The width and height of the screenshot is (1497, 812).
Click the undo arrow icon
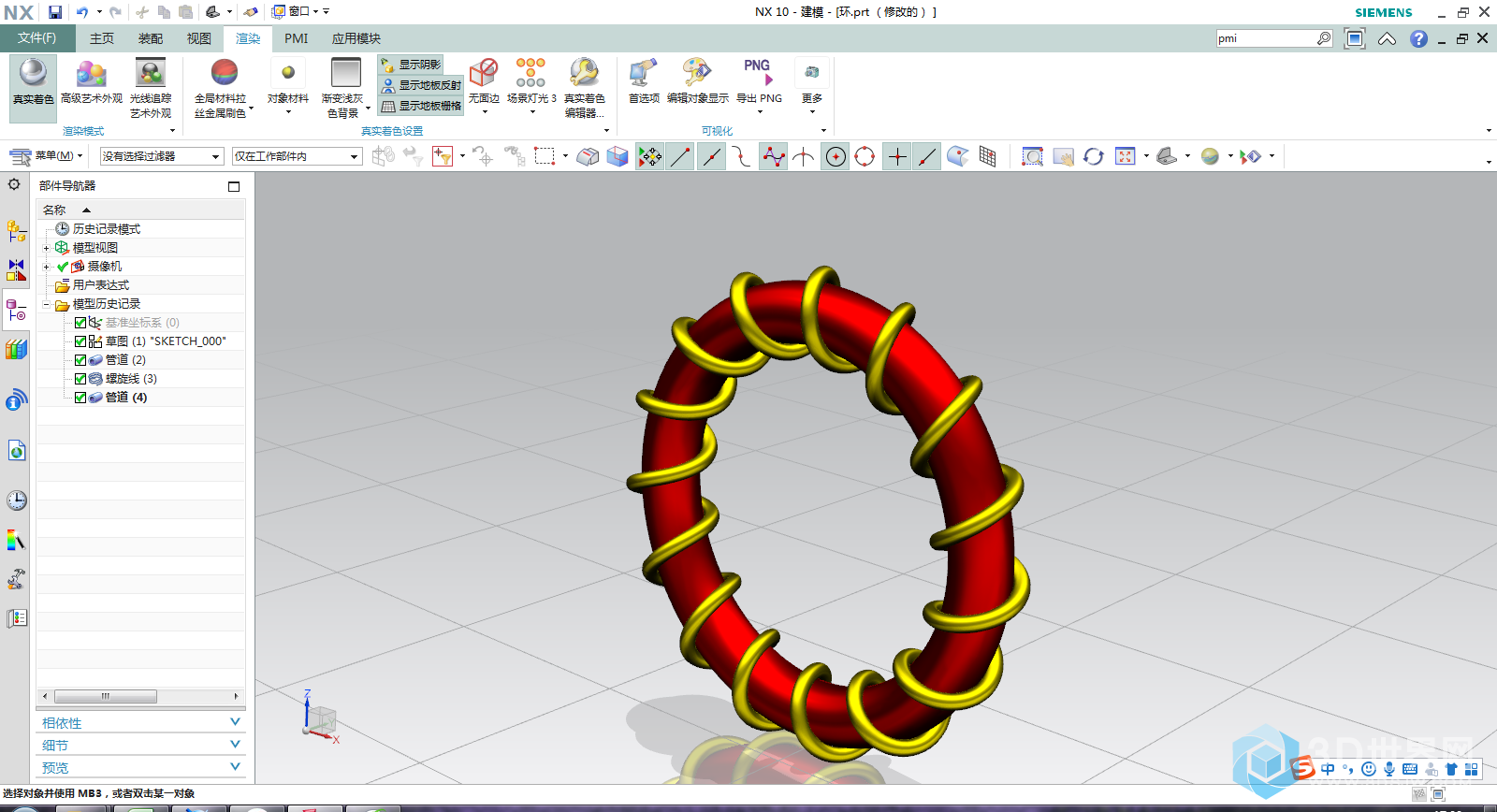82,12
